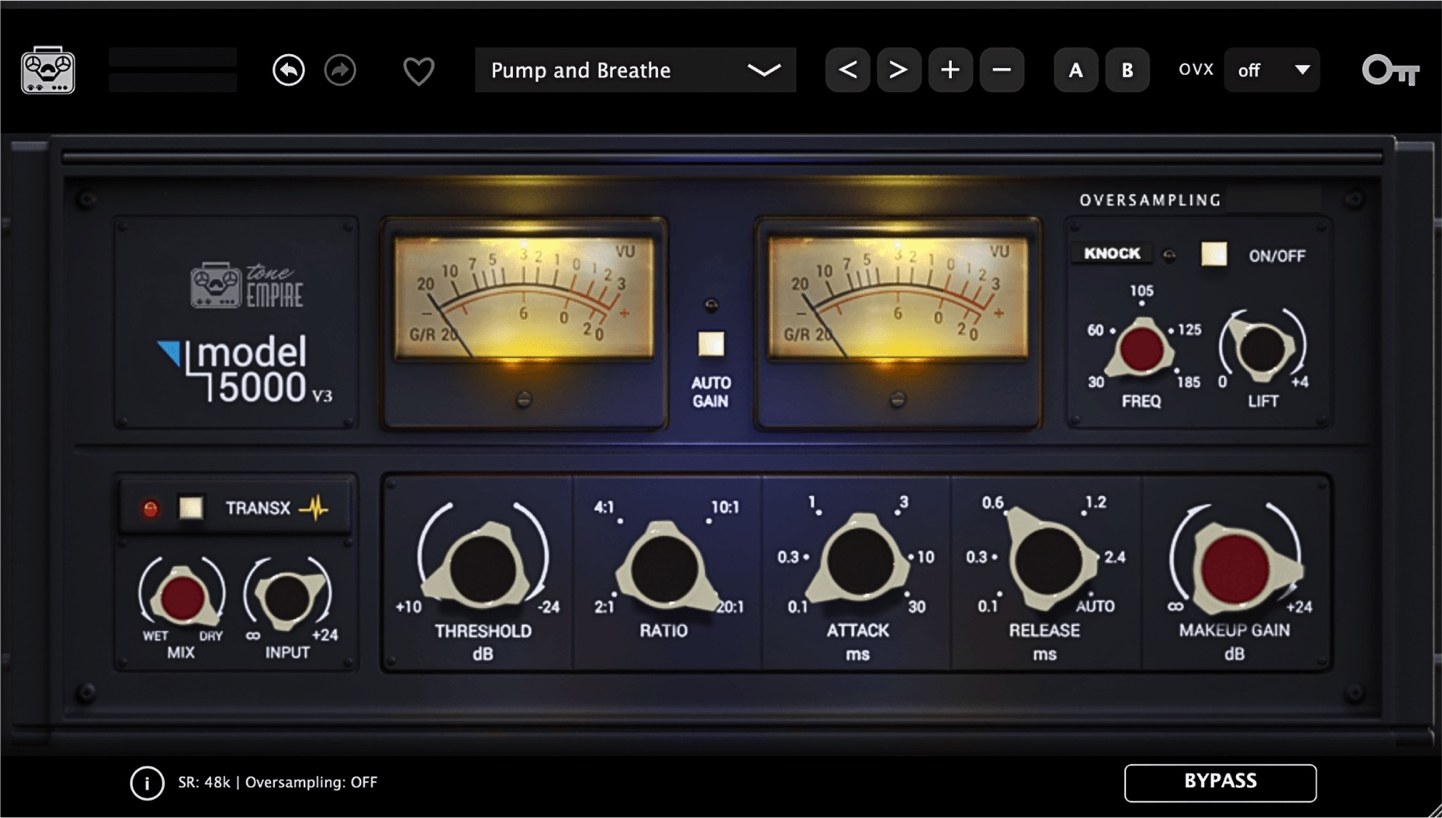This screenshot has width=1442, height=818.
Task: Click the Tone Empire tape logo icon
Action: coord(48,71)
